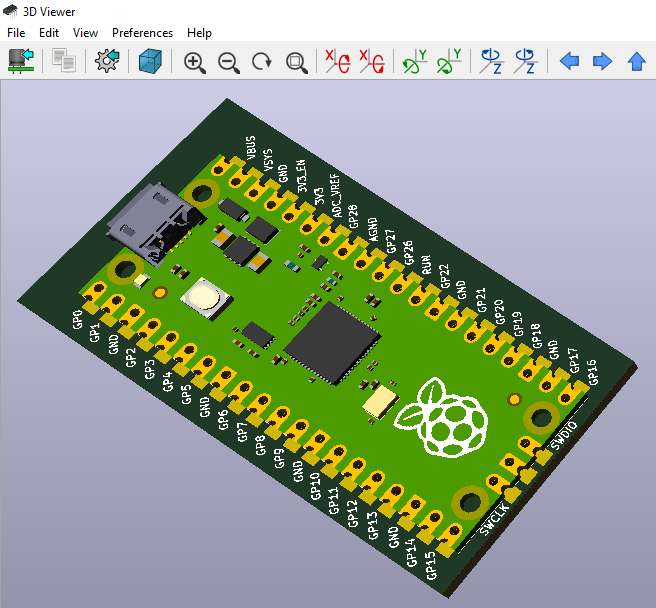Toggle the raytracing render cube icon

[x=150, y=62]
